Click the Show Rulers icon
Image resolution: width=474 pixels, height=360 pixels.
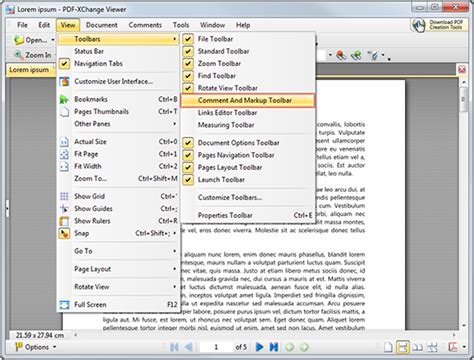click(x=64, y=221)
